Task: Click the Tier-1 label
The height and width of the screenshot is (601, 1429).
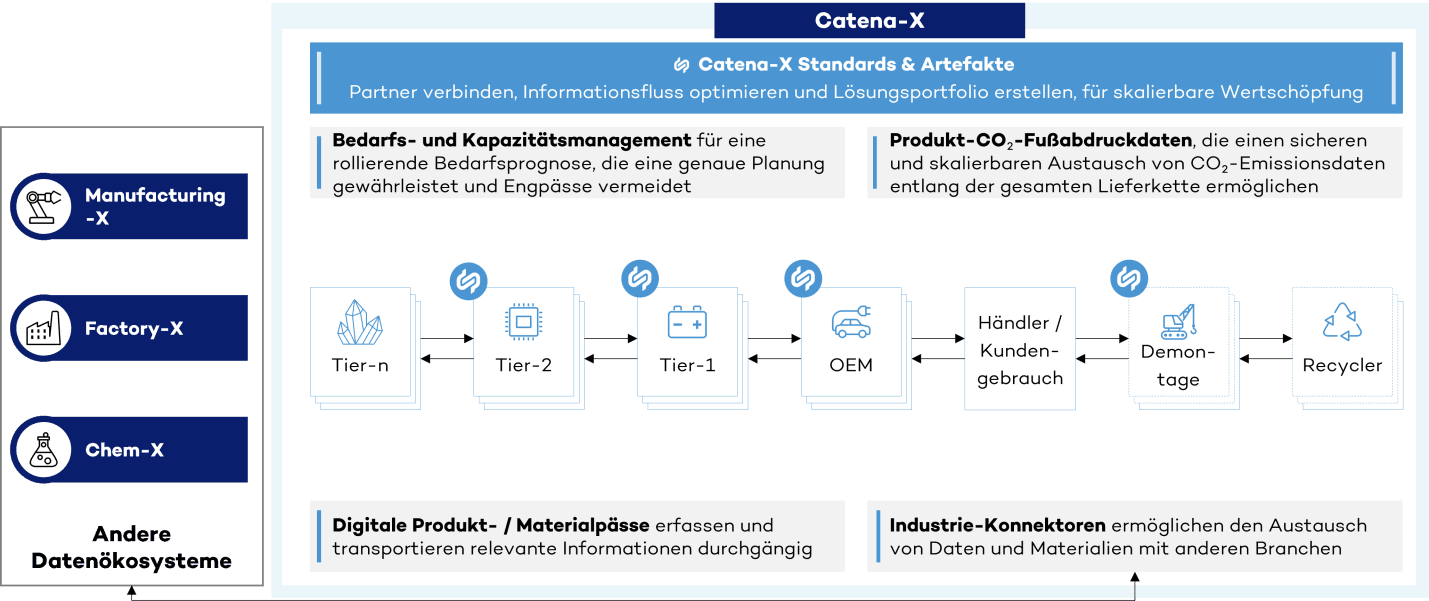Action: click(x=687, y=365)
